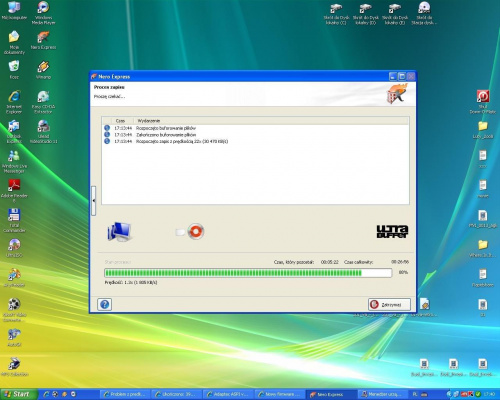
Task: Open Xilisoft Video Converter shortcut
Action: pos(14,310)
